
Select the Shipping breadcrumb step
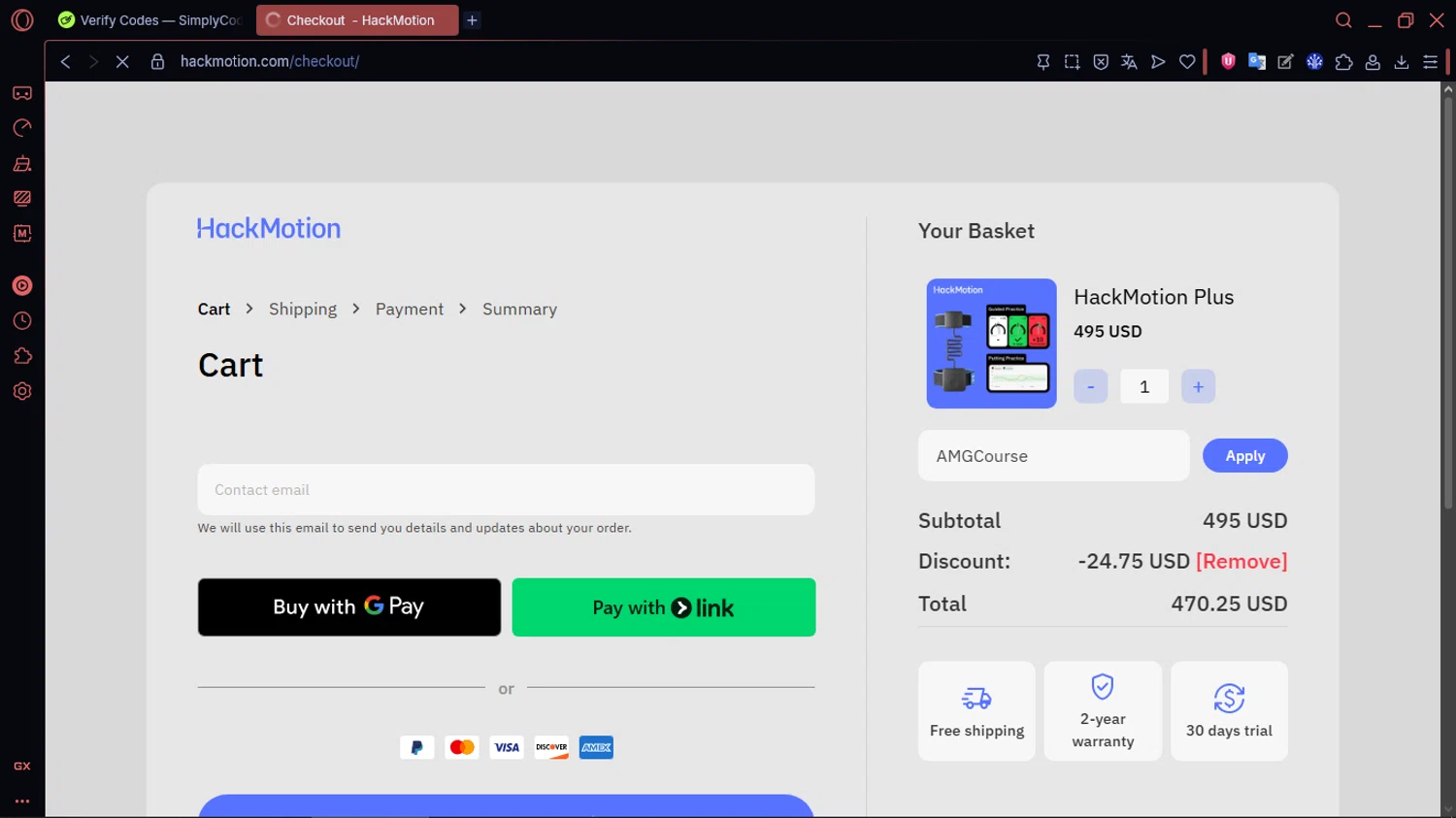(303, 309)
